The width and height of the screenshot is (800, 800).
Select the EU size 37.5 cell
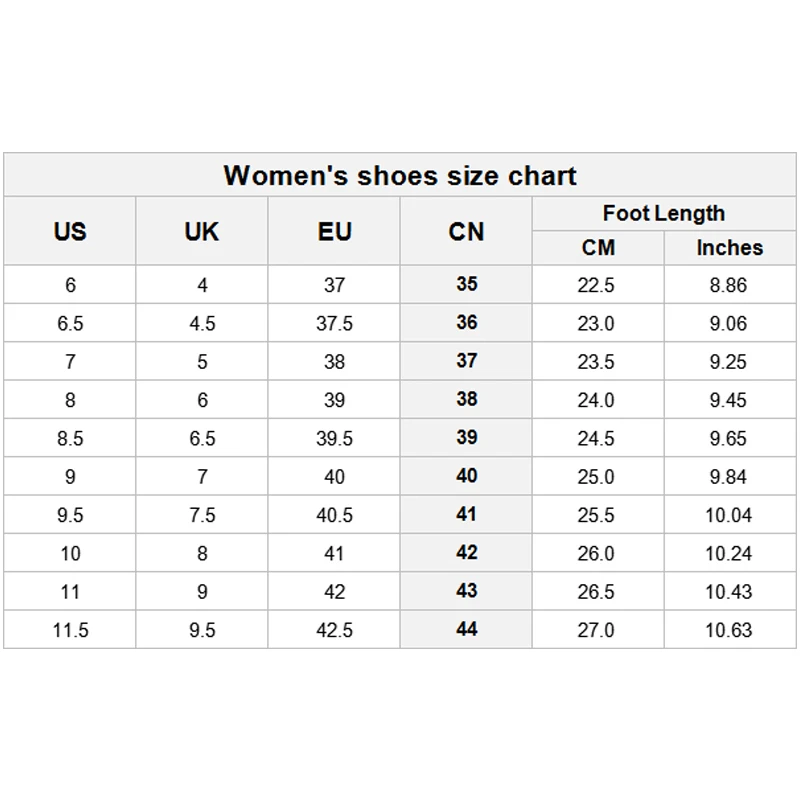click(335, 324)
